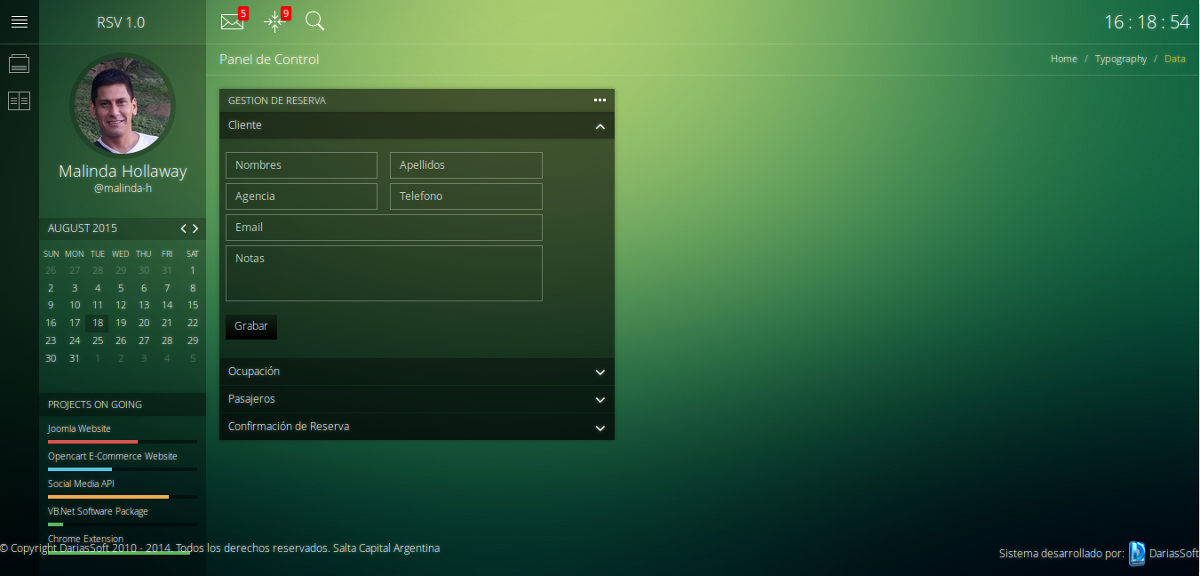
Task: Click the DariasSoft logo in the footer
Action: [x=1137, y=553]
